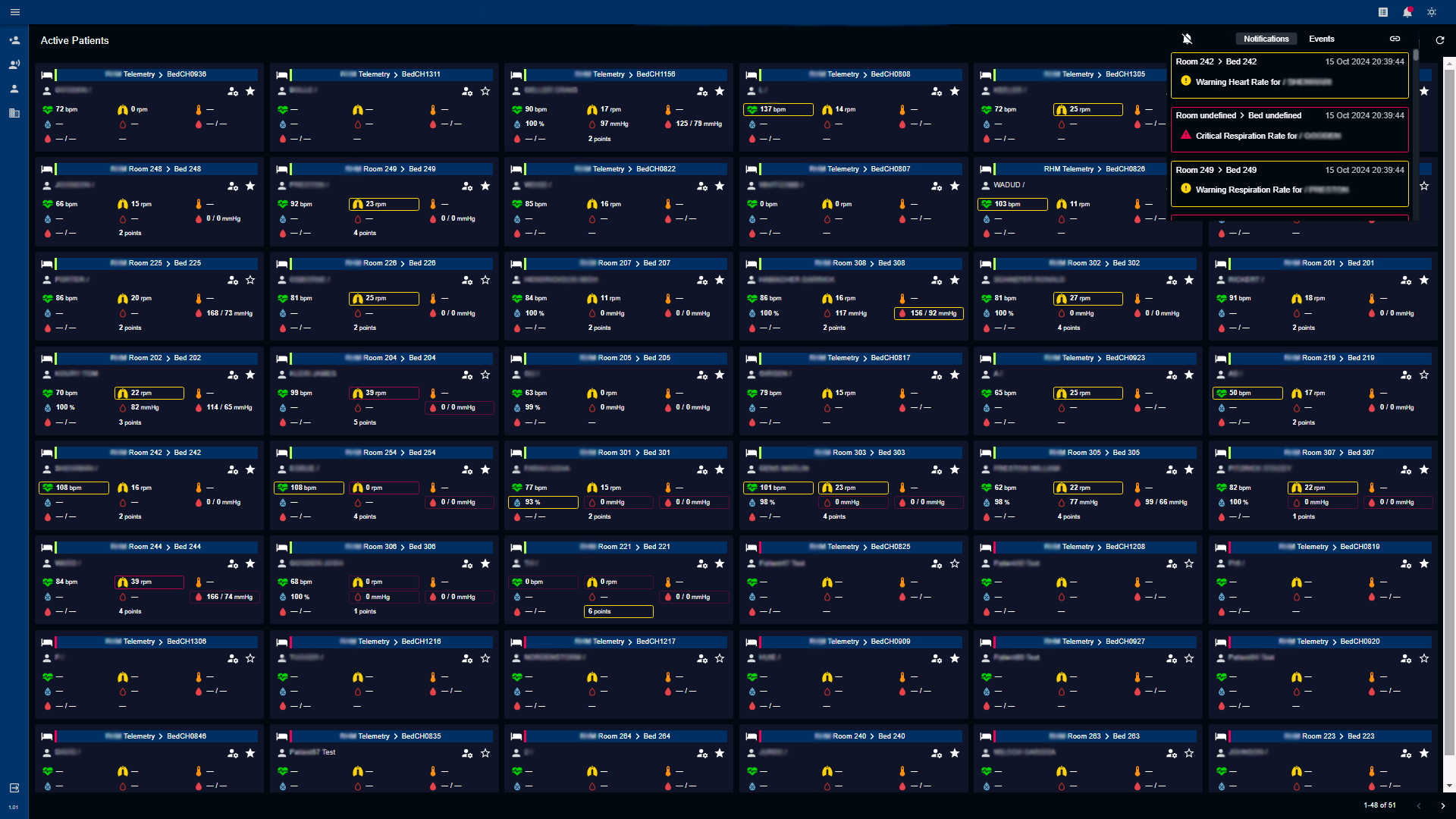Open the building/facility sidebar icon

click(x=14, y=113)
